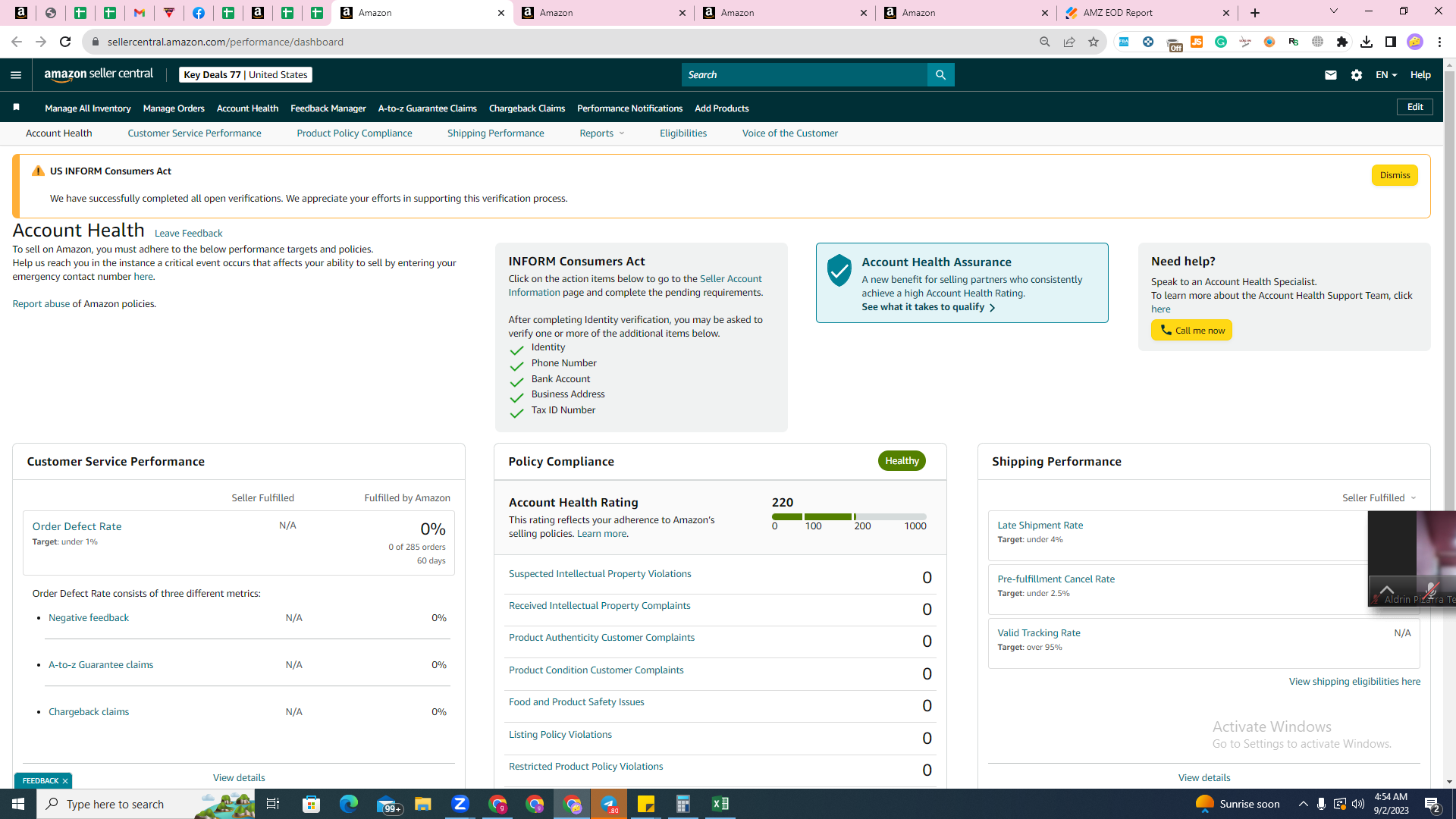Open Suspected Intellectual Property Violations link

(x=600, y=574)
